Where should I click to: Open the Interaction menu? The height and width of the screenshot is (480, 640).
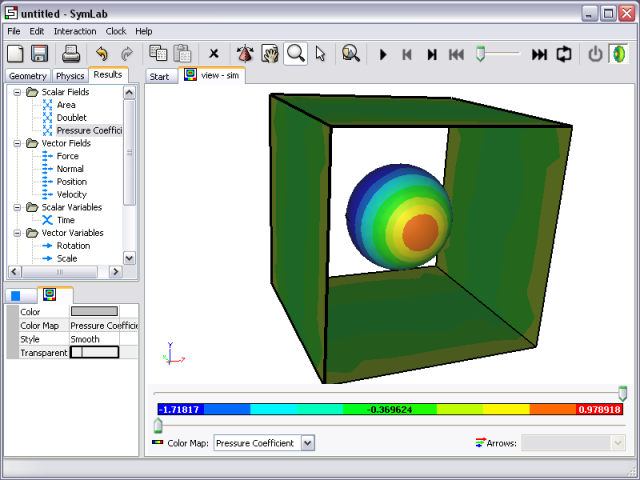(x=75, y=31)
